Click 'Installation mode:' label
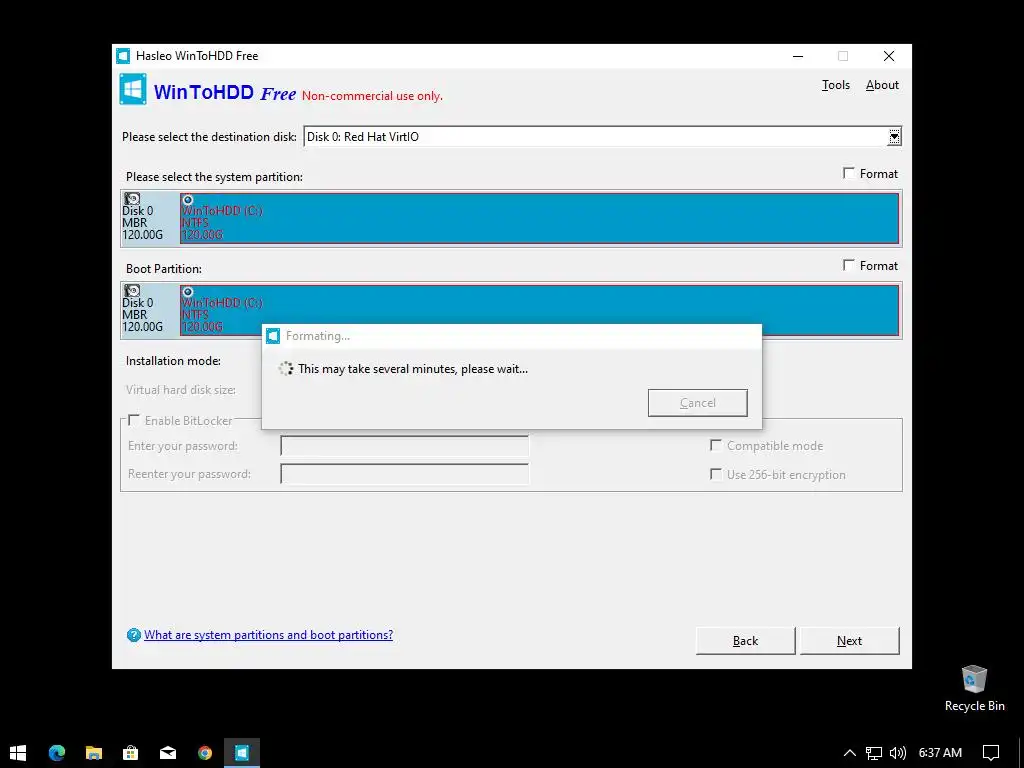This screenshot has height=768, width=1024. tap(173, 360)
